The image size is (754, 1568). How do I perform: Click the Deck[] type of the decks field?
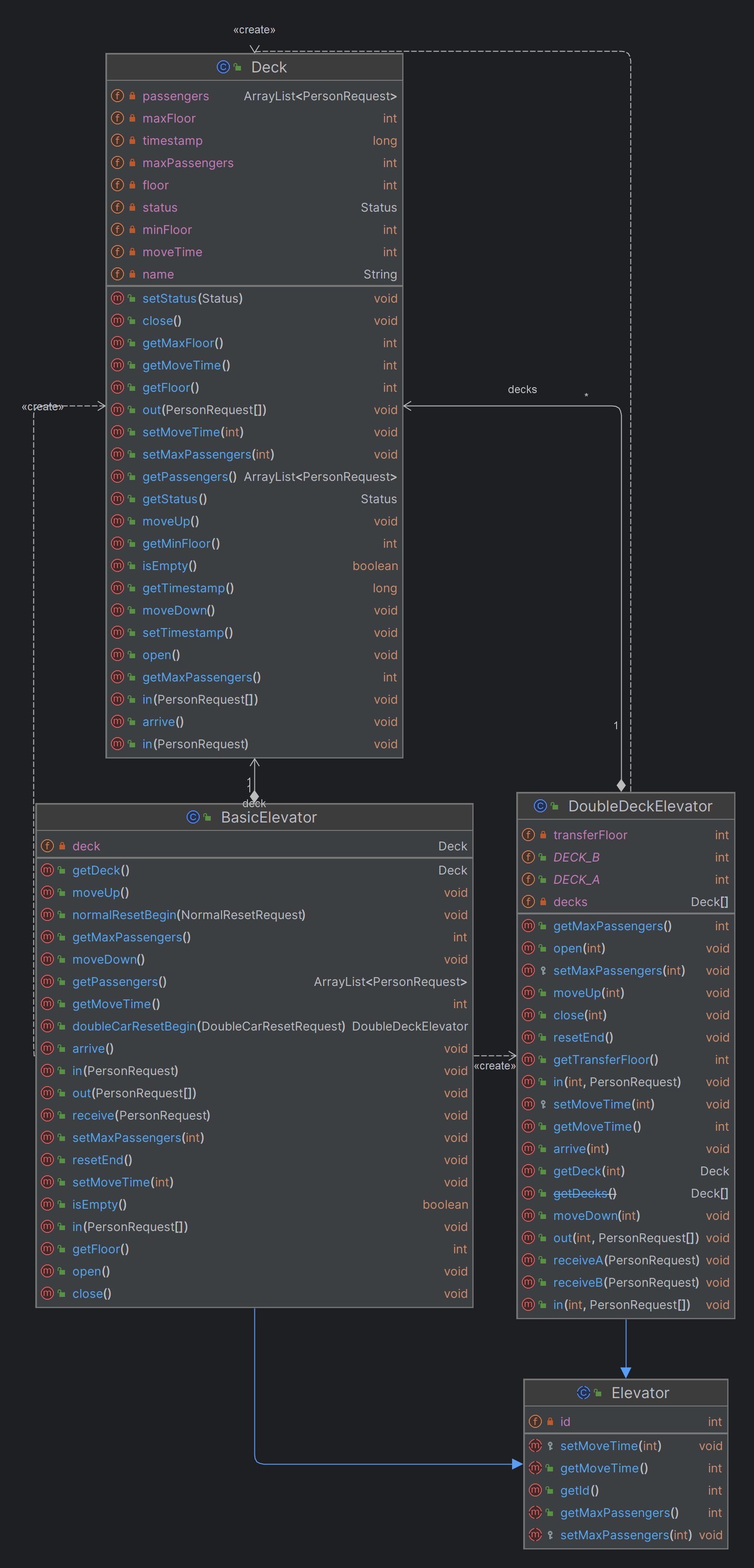coord(709,901)
